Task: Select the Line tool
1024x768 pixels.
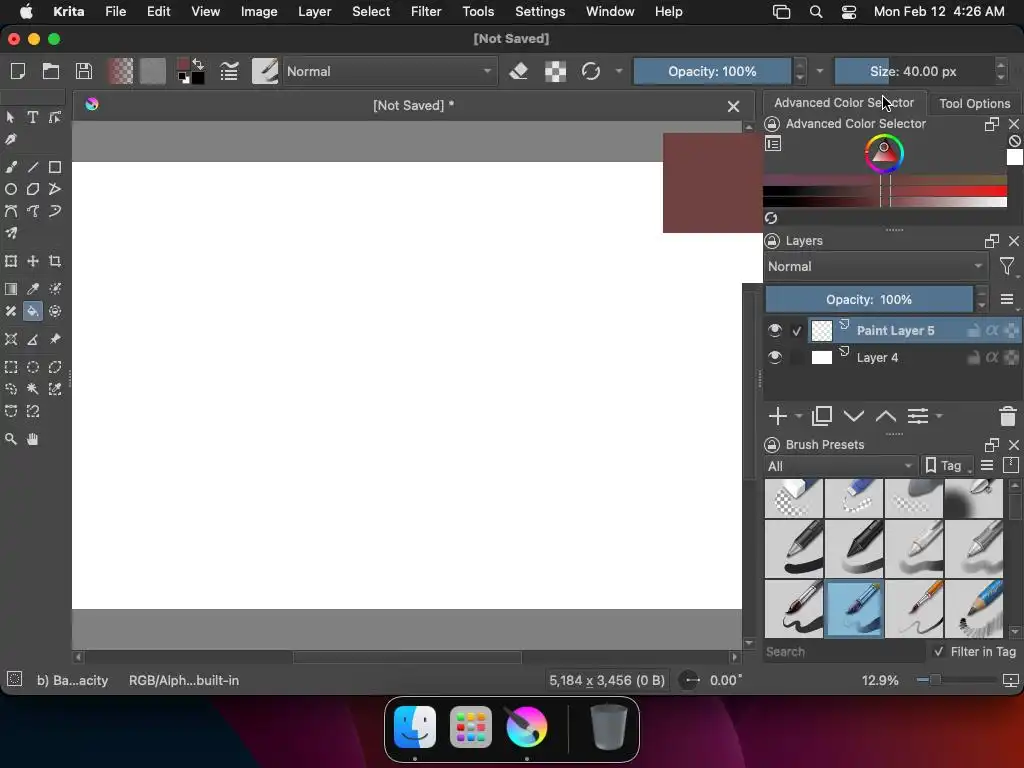Action: point(33,167)
